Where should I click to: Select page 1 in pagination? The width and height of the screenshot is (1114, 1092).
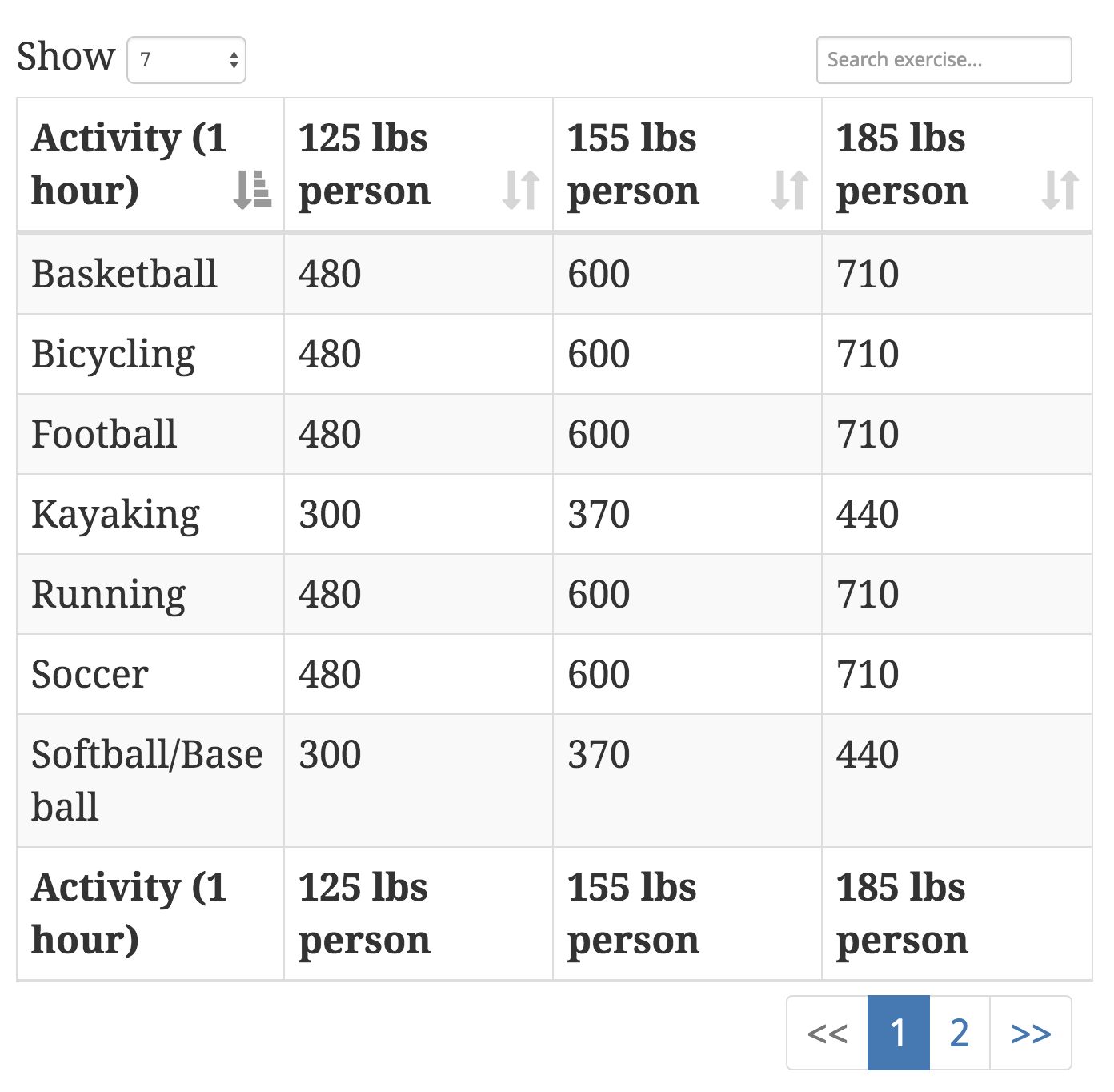[898, 1033]
